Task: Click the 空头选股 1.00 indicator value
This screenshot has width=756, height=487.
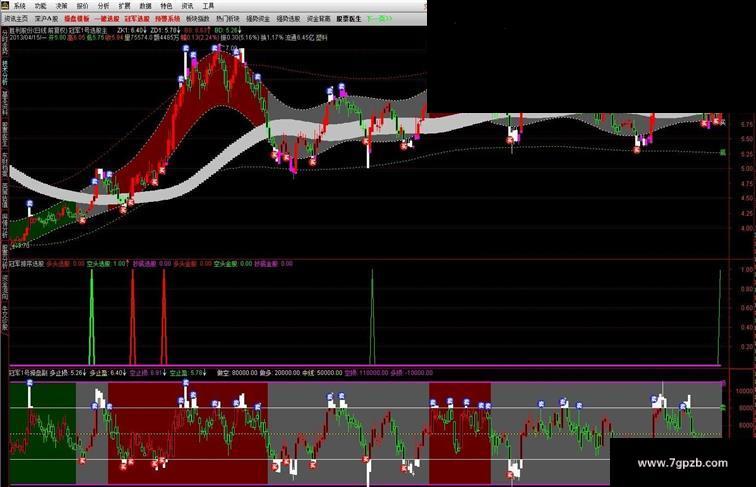Action: [108, 264]
